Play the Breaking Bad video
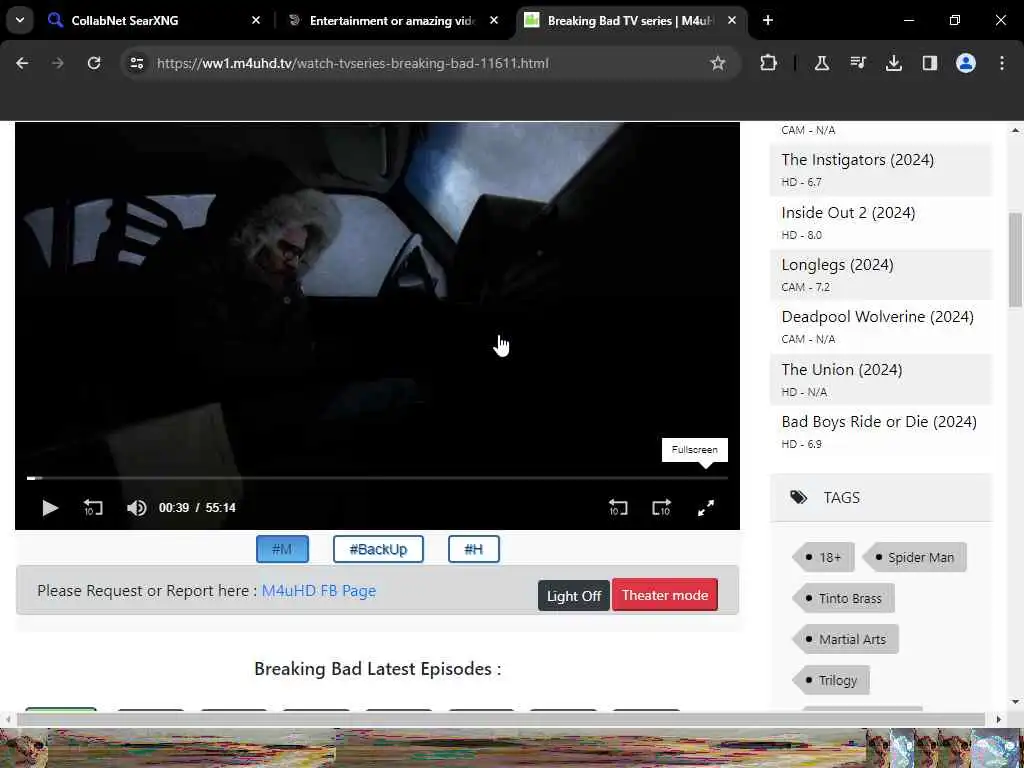Screen dimensions: 1024x768 pyautogui.click(x=50, y=507)
